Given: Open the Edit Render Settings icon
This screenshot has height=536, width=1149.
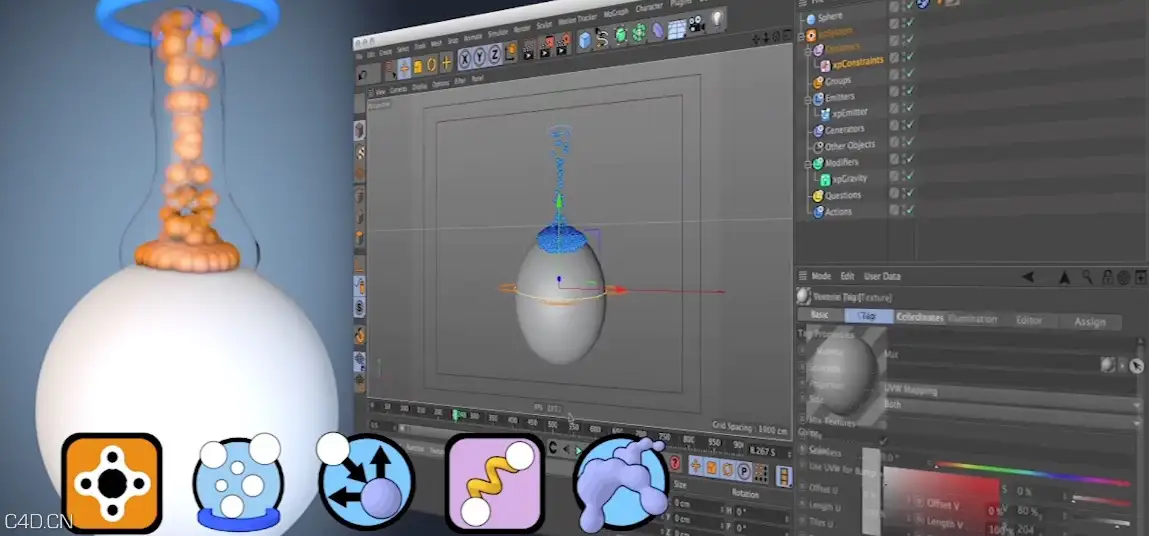Looking at the screenshot, I should click(563, 45).
